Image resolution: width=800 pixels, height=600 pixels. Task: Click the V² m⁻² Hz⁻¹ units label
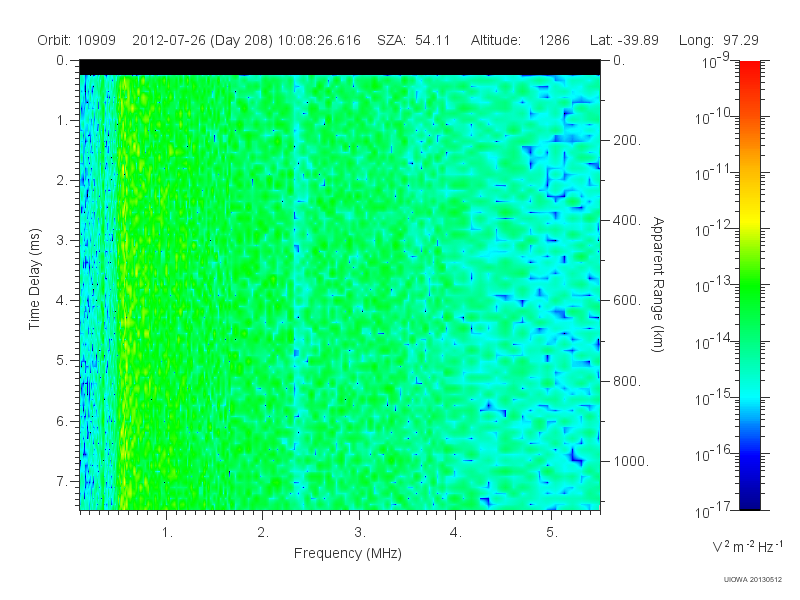[747, 546]
